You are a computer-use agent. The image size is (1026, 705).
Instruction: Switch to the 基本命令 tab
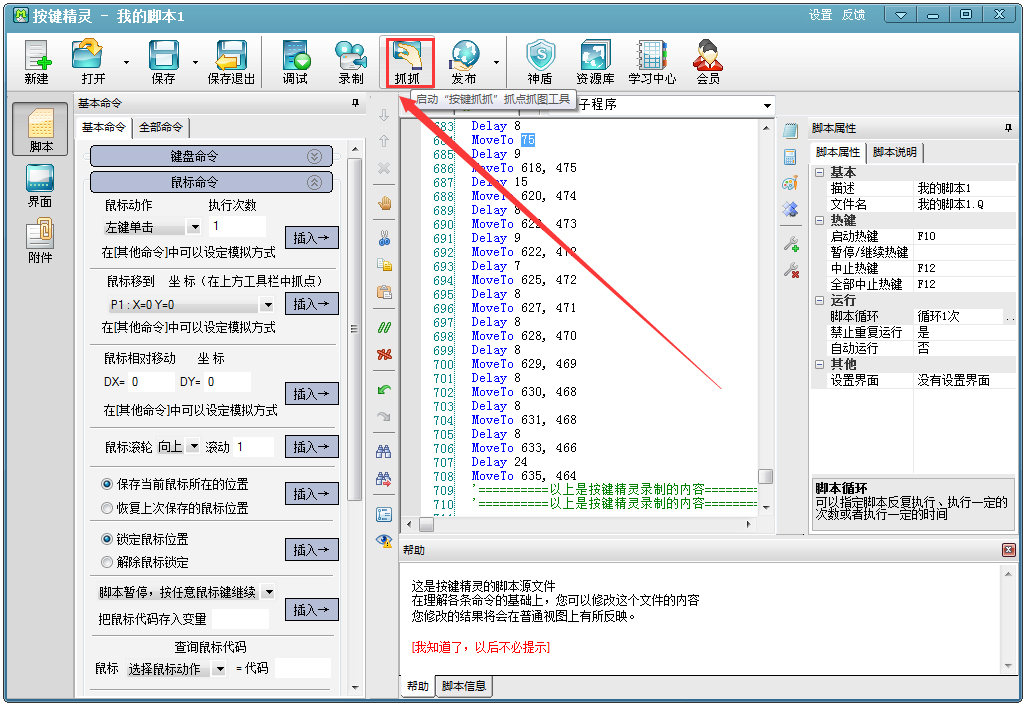click(x=103, y=127)
